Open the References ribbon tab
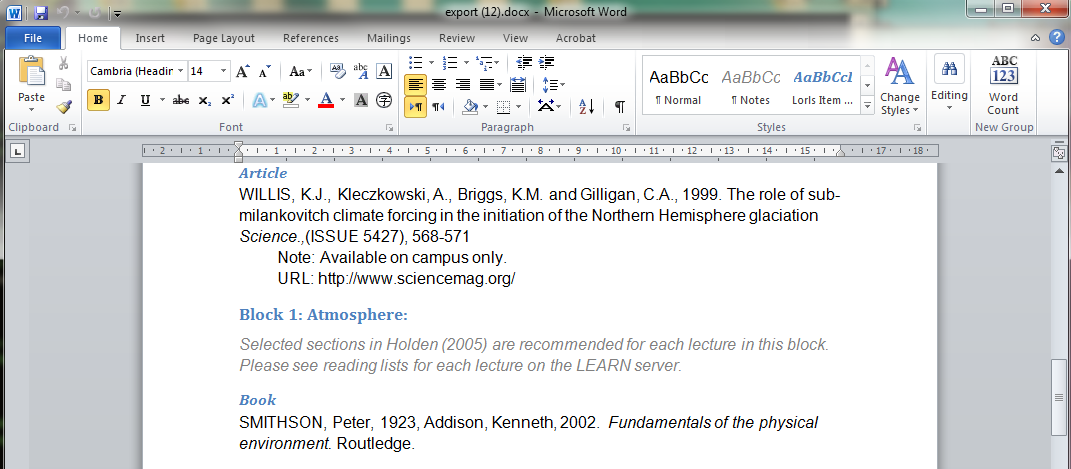This screenshot has height=469, width=1071. click(310, 38)
